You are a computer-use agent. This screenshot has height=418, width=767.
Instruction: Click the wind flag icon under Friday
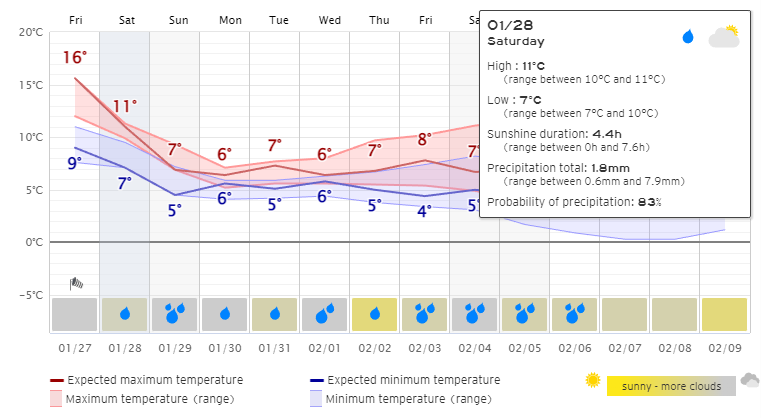(76, 284)
